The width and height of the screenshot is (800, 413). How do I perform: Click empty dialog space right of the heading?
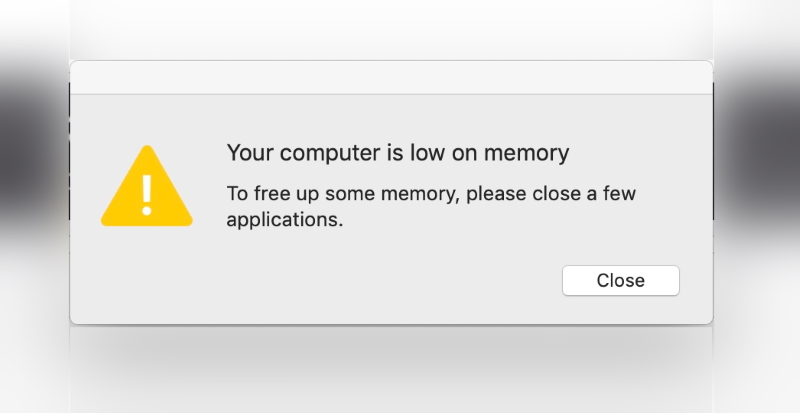pos(640,153)
